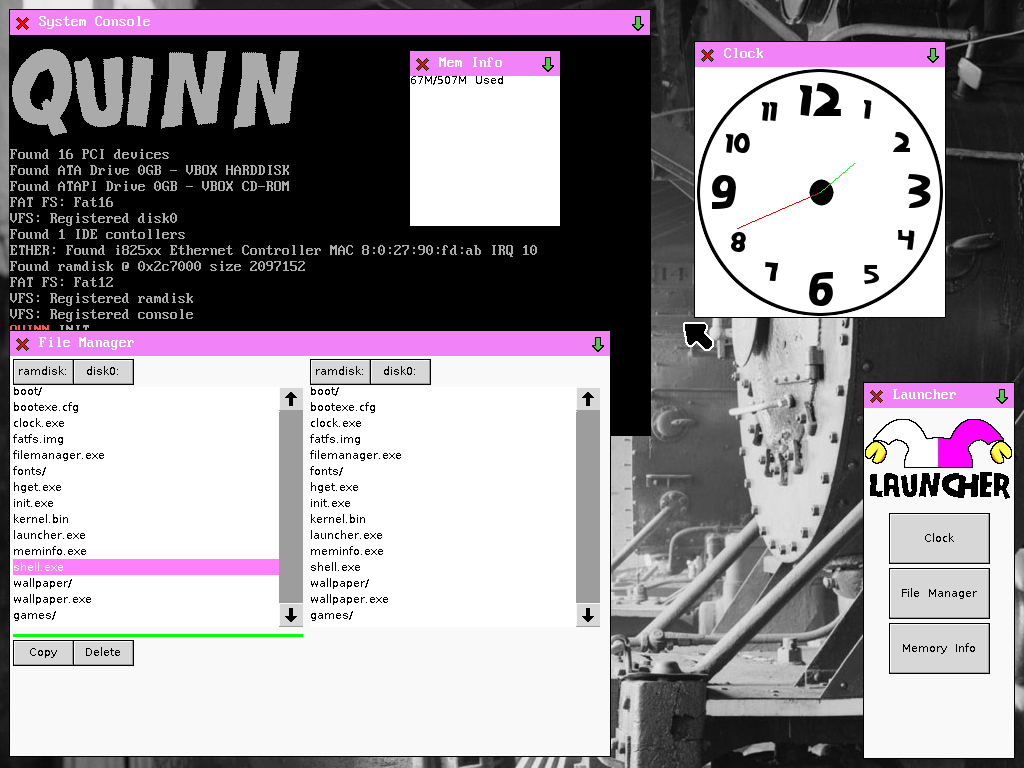Click the 67M/507M Used memory text
The image size is (1024, 768).
point(456,80)
